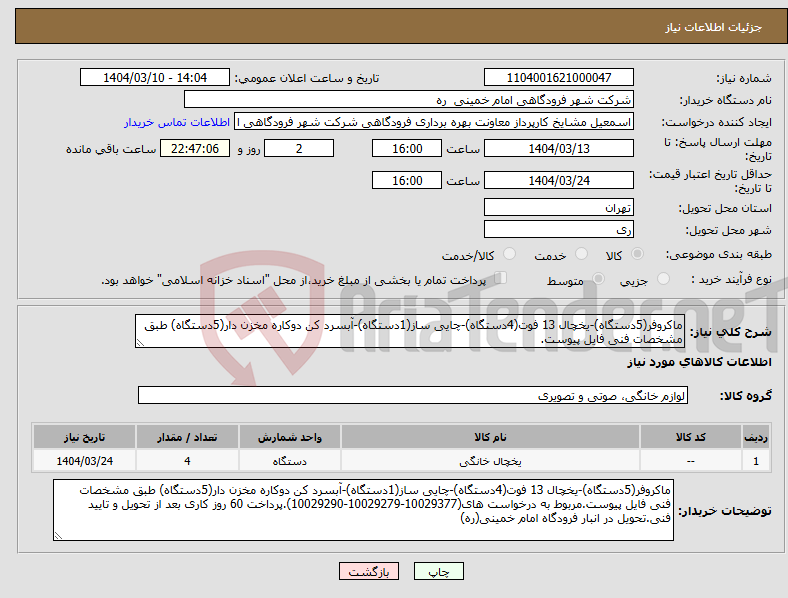The image size is (788, 598).
Task: Click the گروه کالا field
Action: click(x=413, y=395)
